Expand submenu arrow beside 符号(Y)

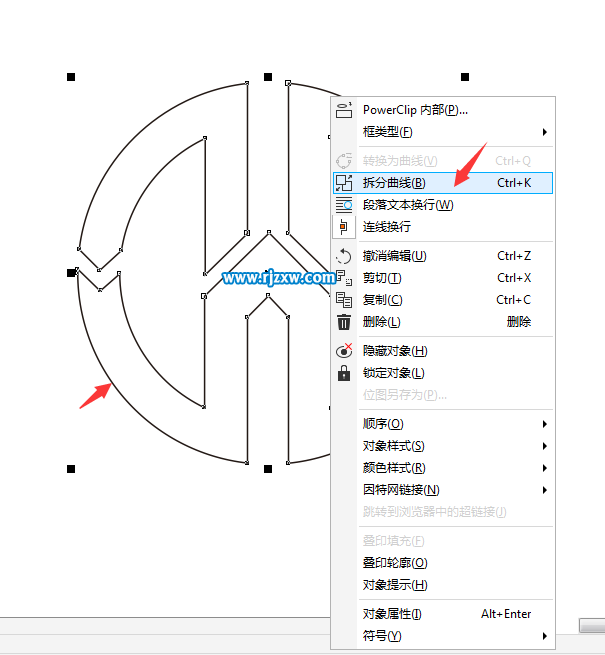544,636
